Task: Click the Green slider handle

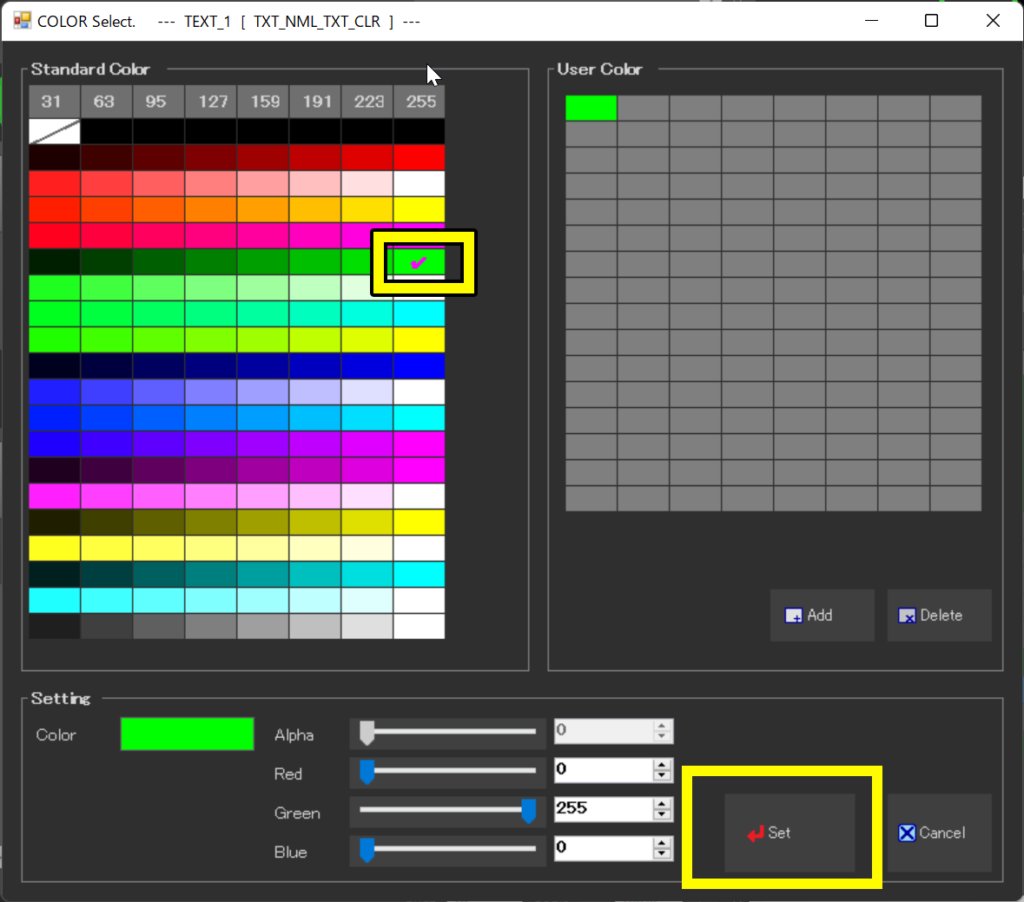Action: (529, 811)
